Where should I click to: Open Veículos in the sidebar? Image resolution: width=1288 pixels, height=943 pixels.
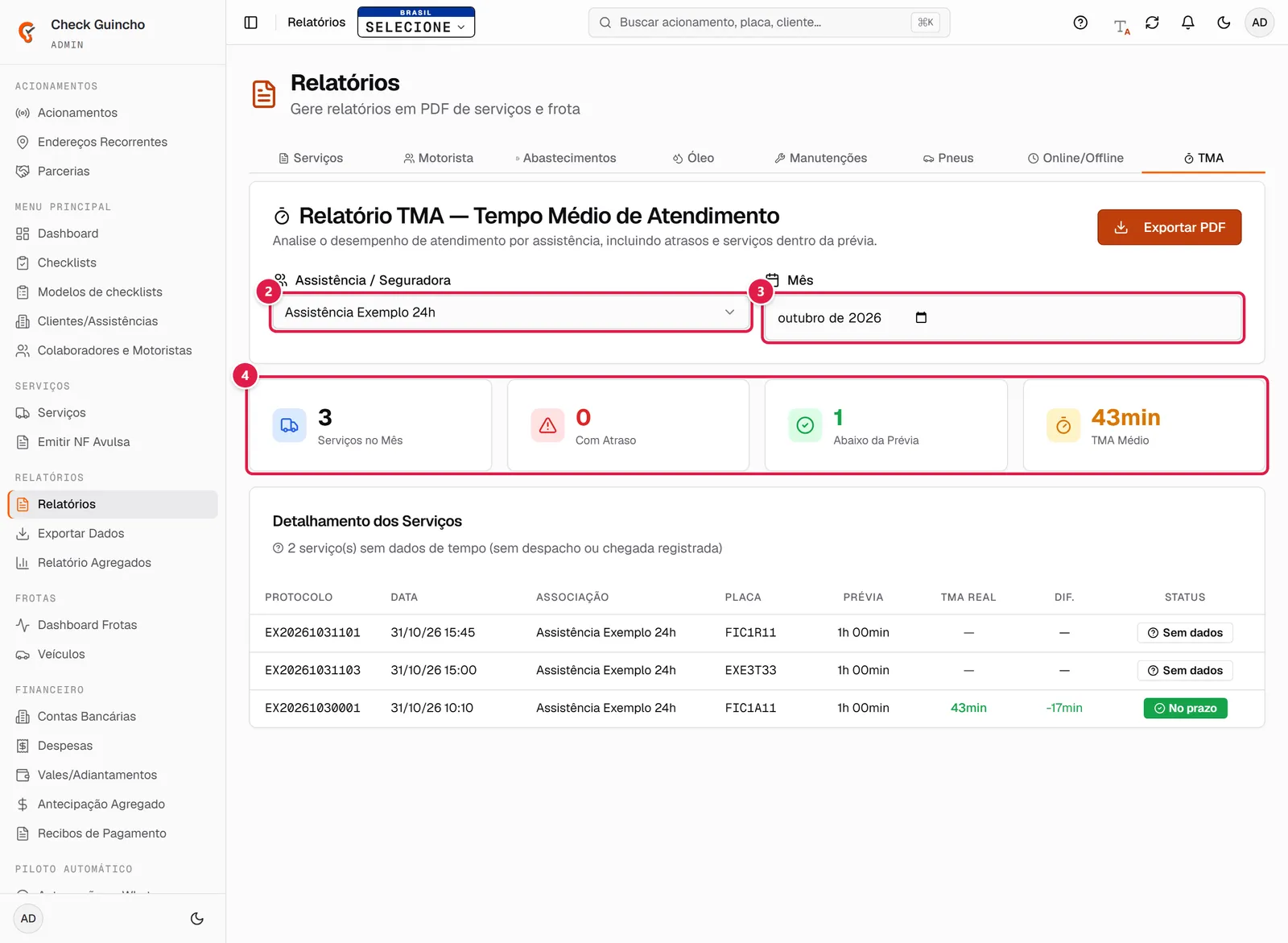pos(113,654)
